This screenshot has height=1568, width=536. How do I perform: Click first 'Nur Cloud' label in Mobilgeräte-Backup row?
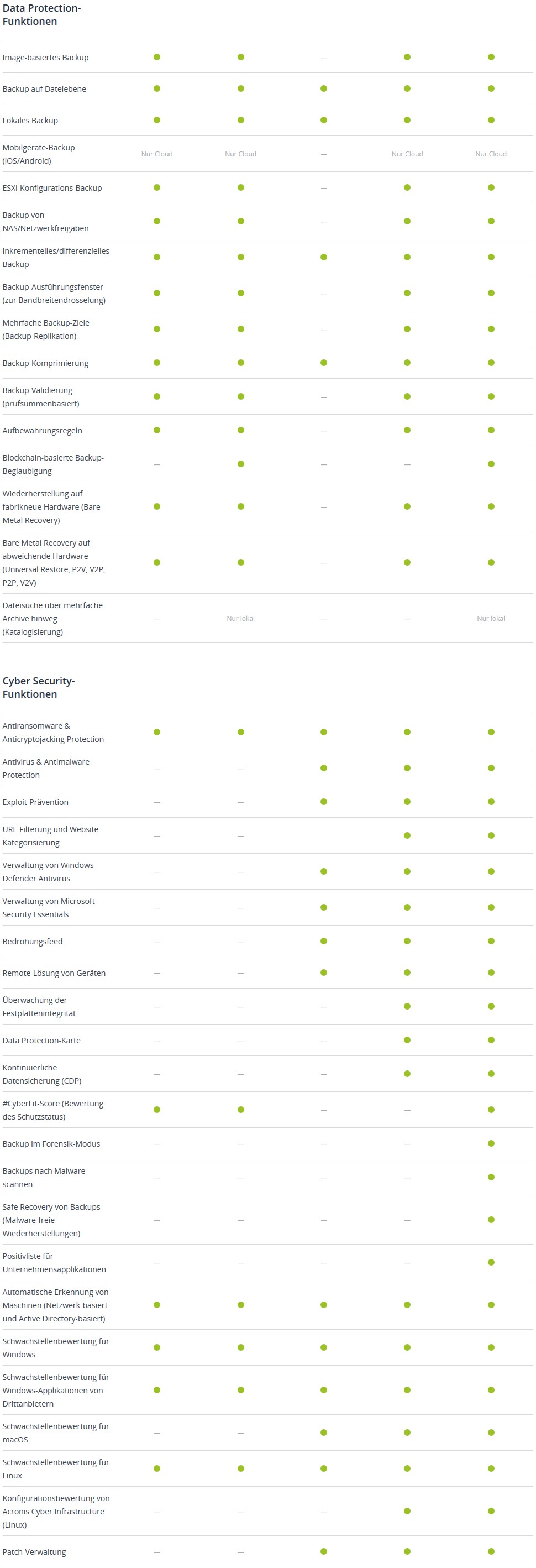click(157, 154)
